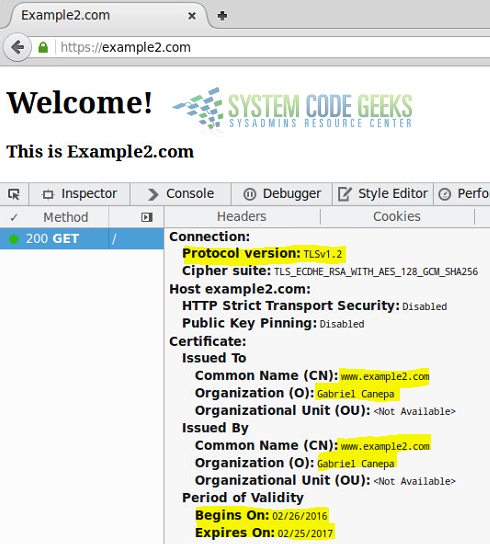490x544 pixels.
Task: Activate the element picker icon in devtools
Action: 14,194
